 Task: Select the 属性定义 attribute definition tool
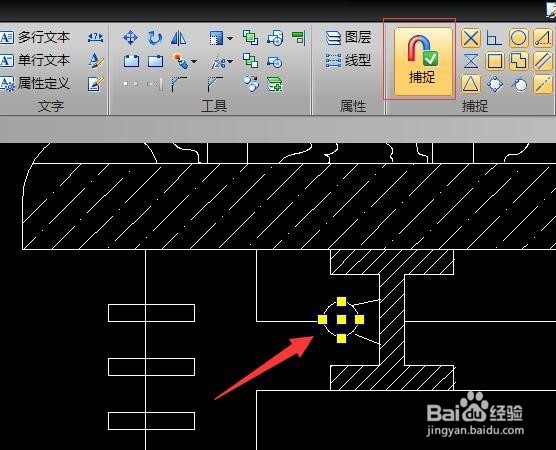point(35,84)
